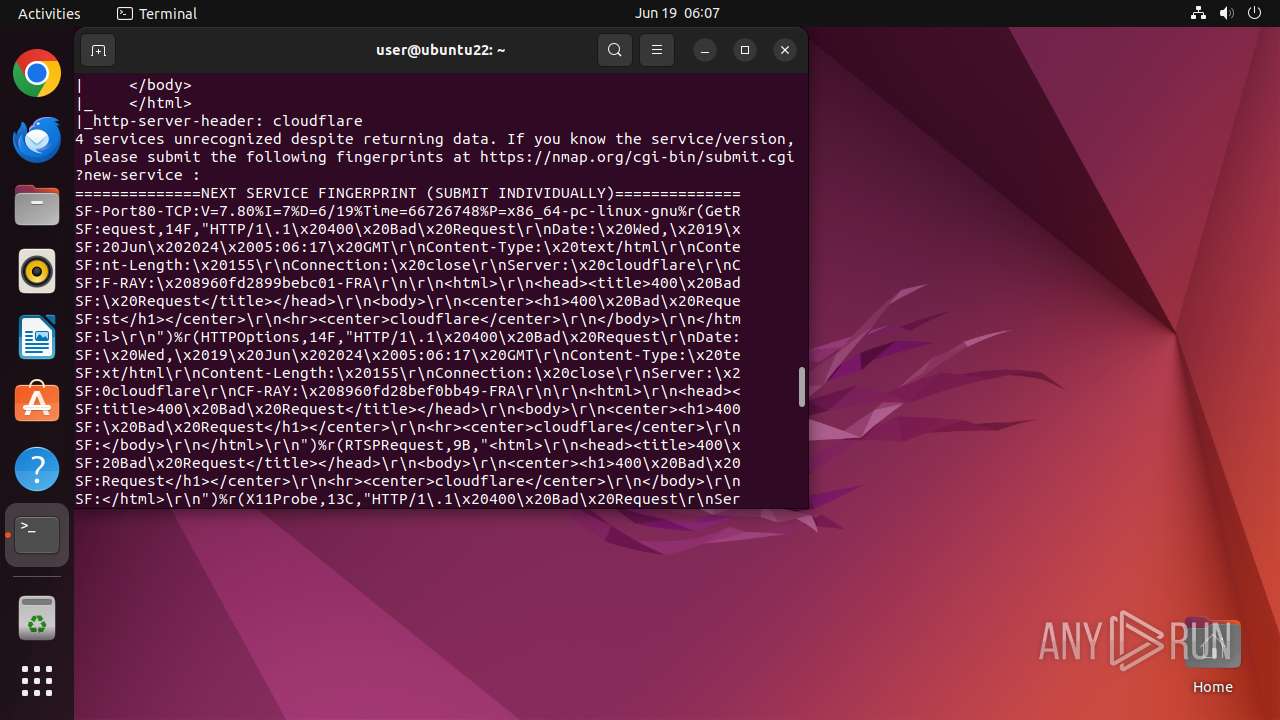Click the line containing 'RTSPRequest,9B'
The height and width of the screenshot is (720, 1280).
tap(408, 445)
